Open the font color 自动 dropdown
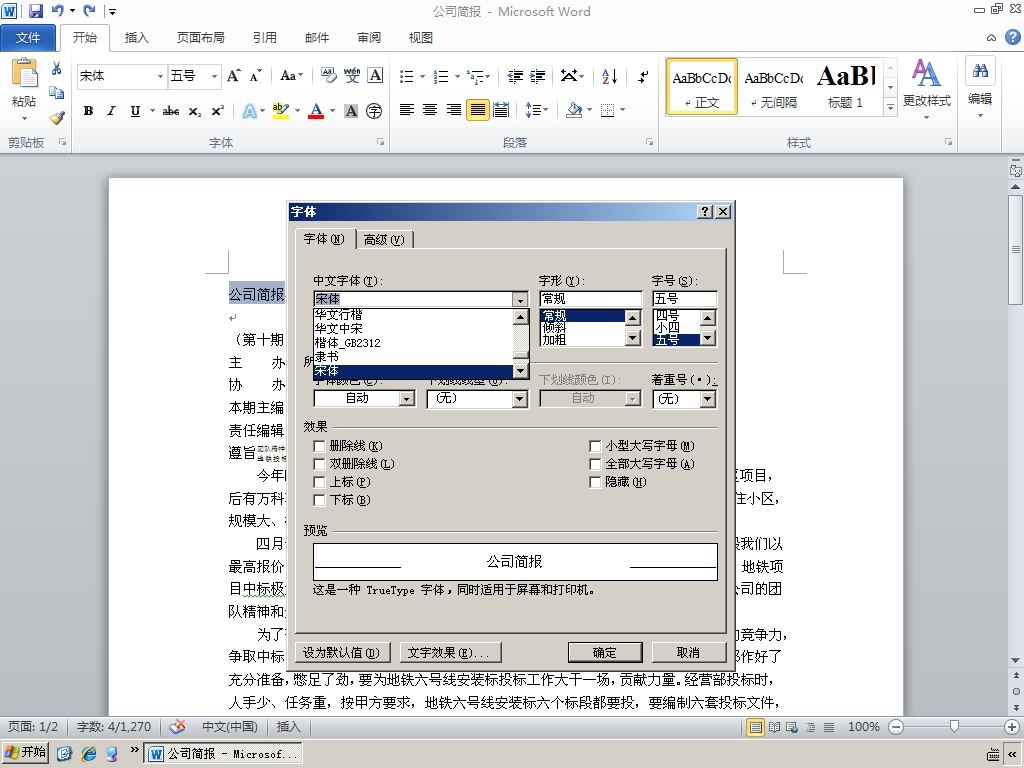1024x768 pixels. 406,398
